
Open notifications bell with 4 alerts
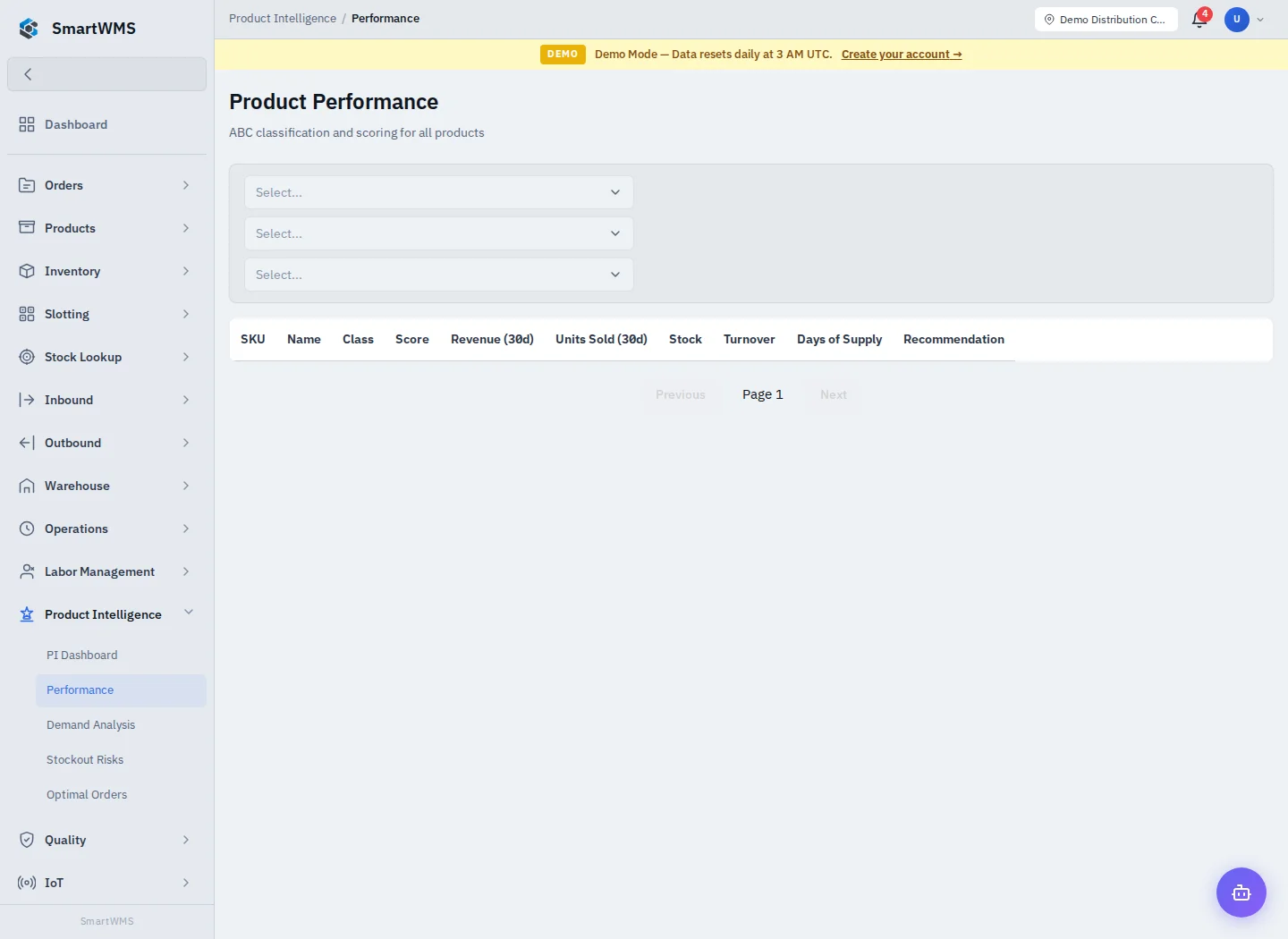[1200, 19]
